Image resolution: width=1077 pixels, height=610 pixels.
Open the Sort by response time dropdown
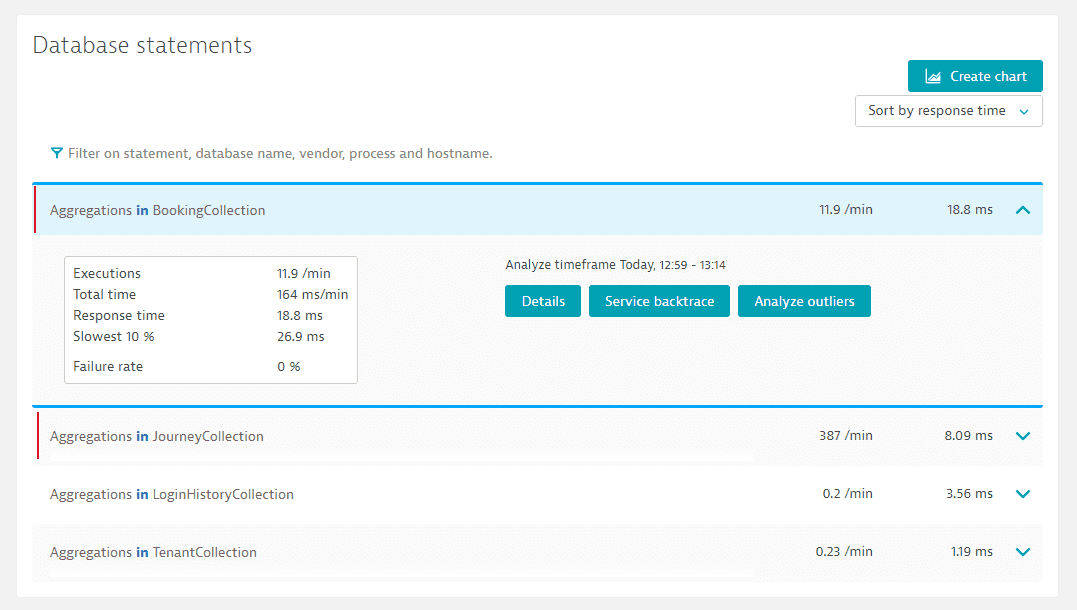(x=949, y=111)
